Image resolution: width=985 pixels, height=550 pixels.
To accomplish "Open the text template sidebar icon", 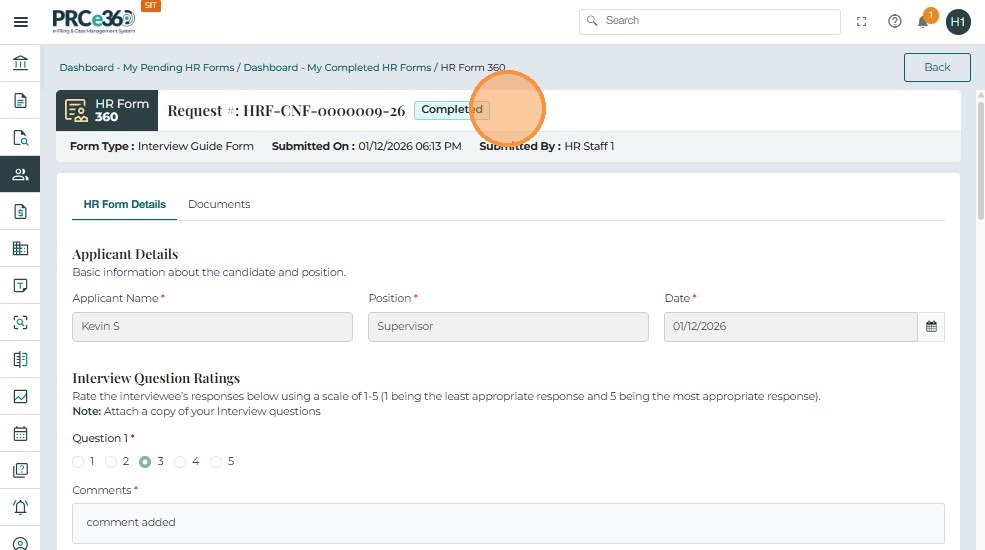I will (x=20, y=286).
